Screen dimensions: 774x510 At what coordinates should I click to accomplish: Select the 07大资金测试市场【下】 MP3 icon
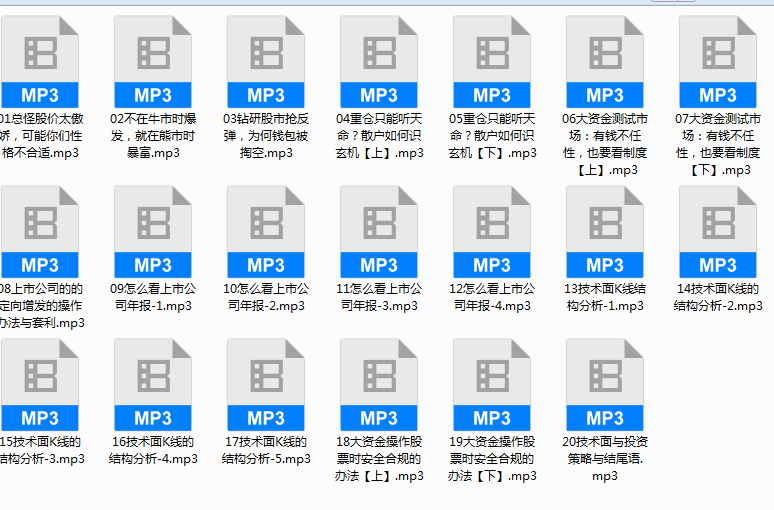[718, 62]
